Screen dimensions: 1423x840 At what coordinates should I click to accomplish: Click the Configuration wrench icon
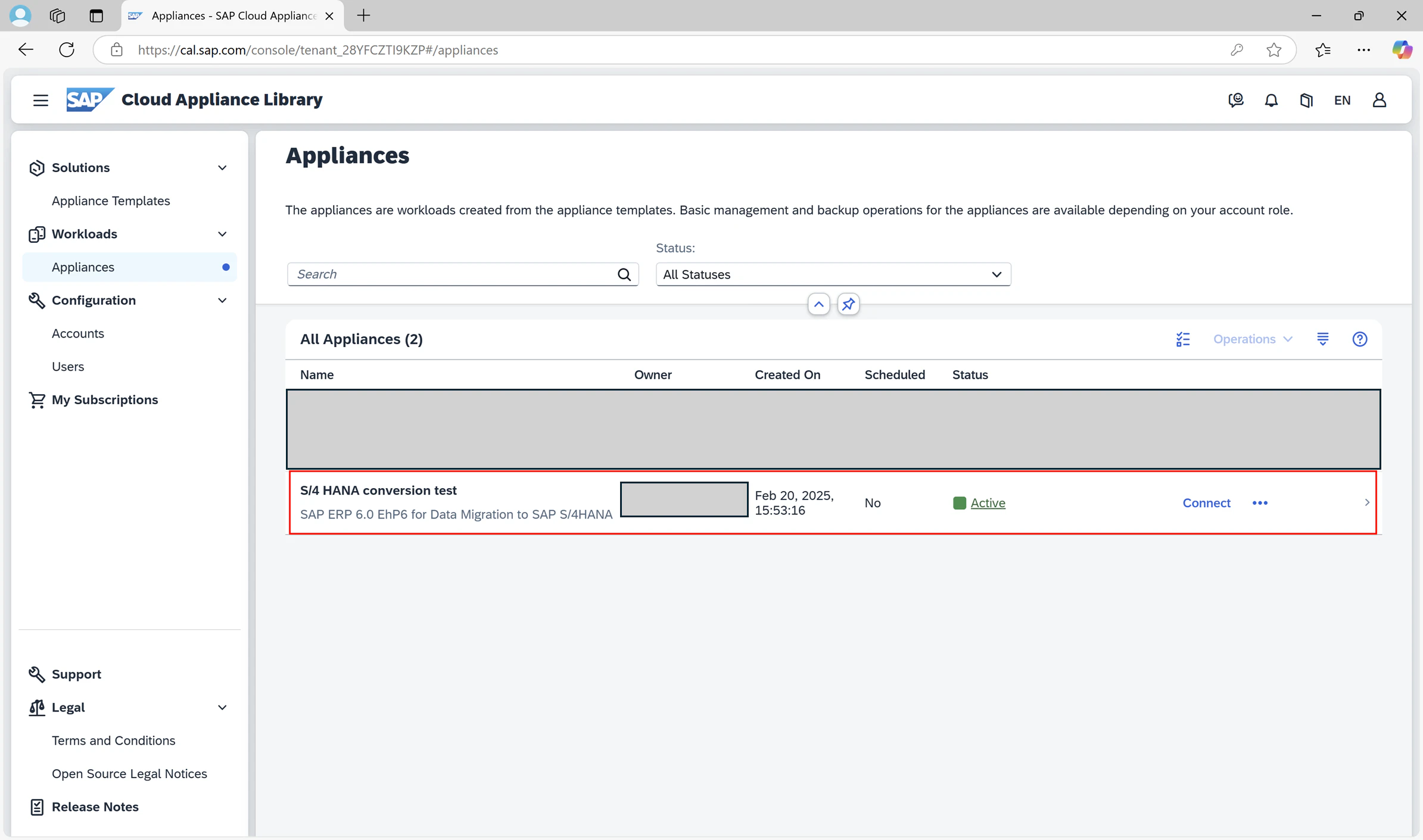37,301
